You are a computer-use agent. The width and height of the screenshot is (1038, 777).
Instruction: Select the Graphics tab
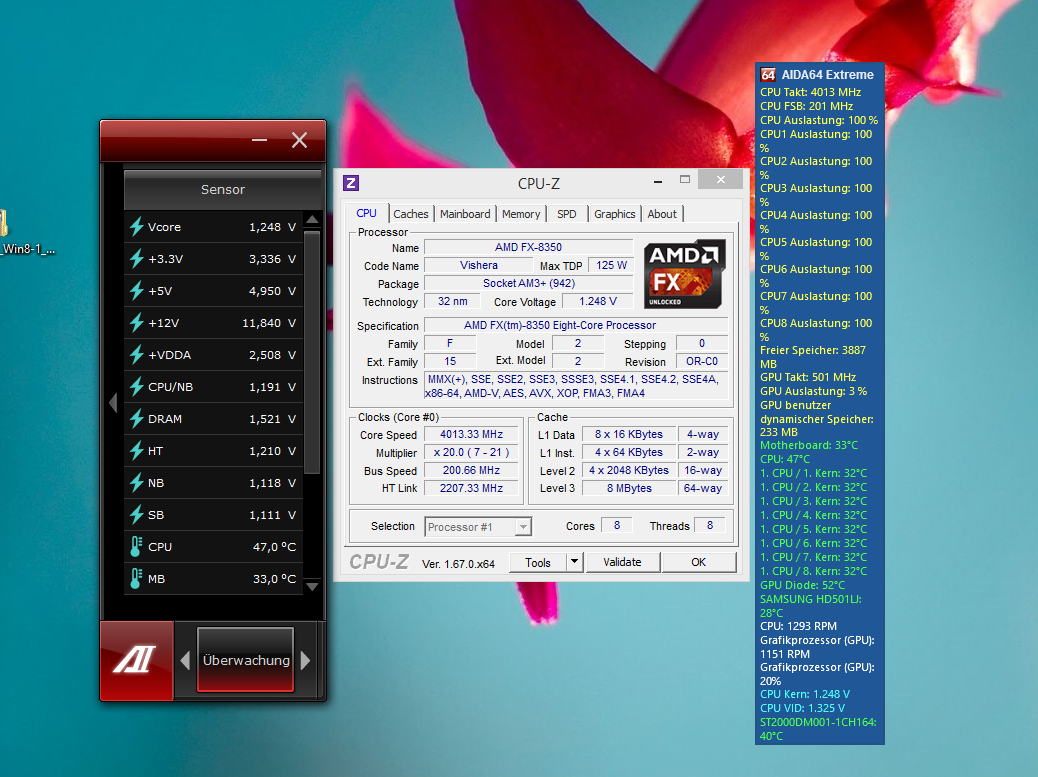614,214
